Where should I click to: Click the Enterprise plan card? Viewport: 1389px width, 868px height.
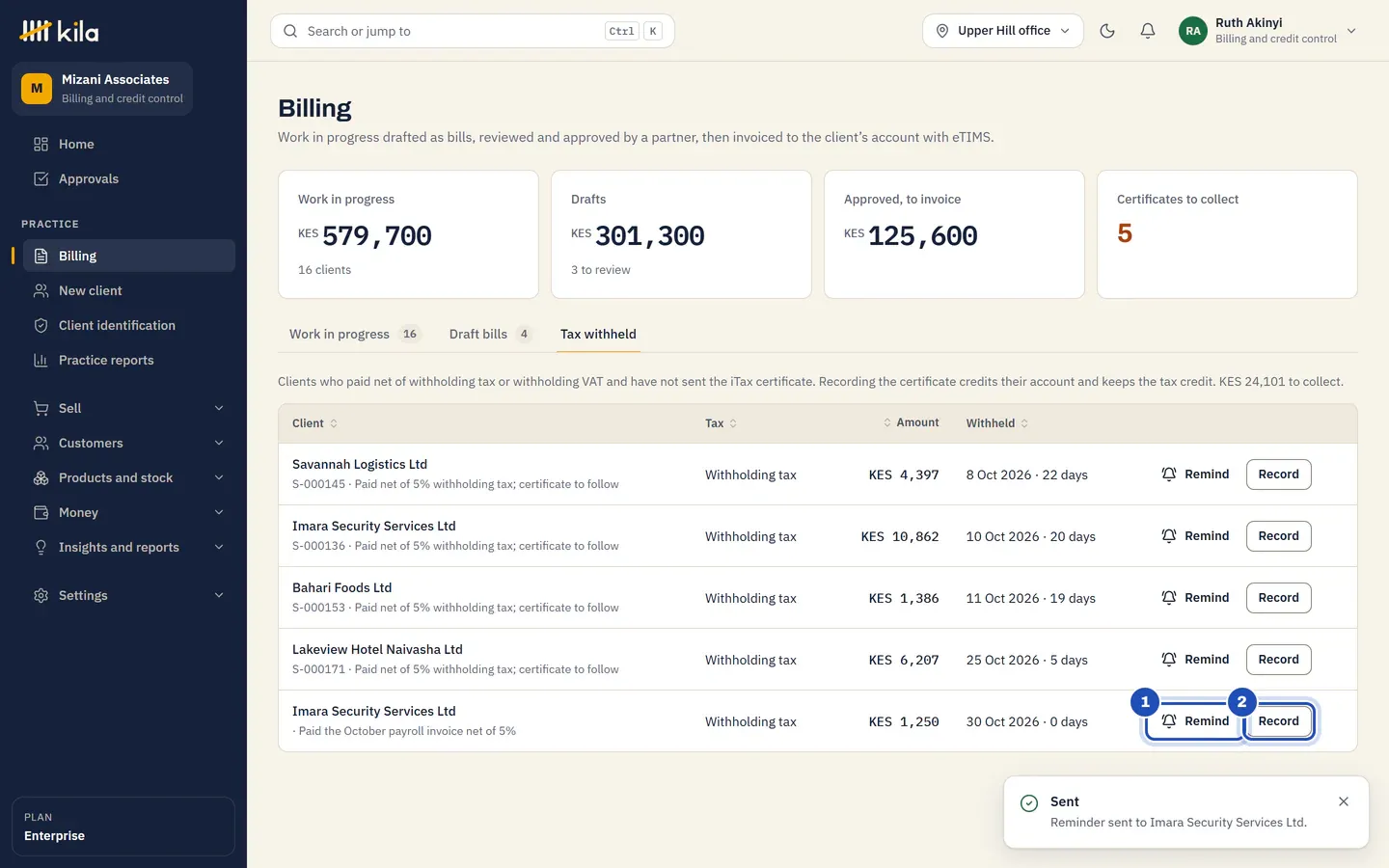[123, 827]
